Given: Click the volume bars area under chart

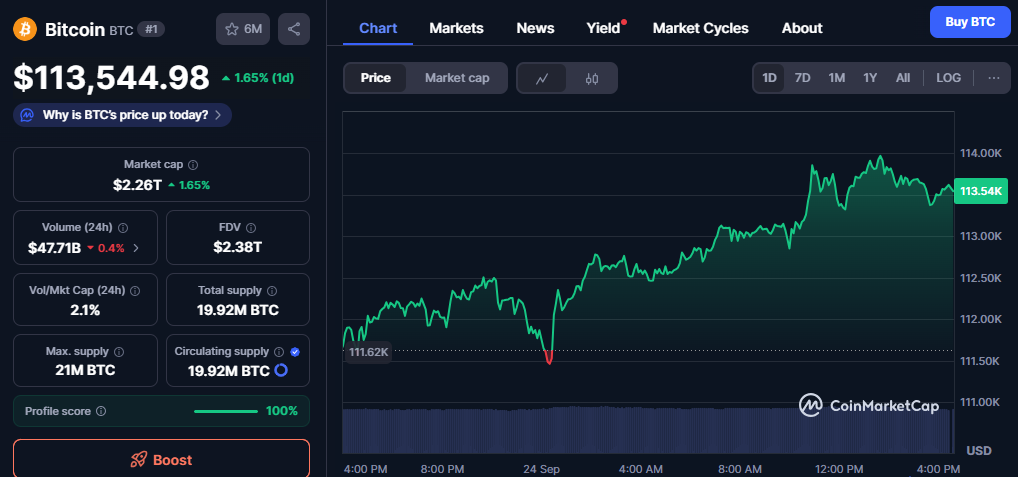Looking at the screenshot, I should pos(648,430).
